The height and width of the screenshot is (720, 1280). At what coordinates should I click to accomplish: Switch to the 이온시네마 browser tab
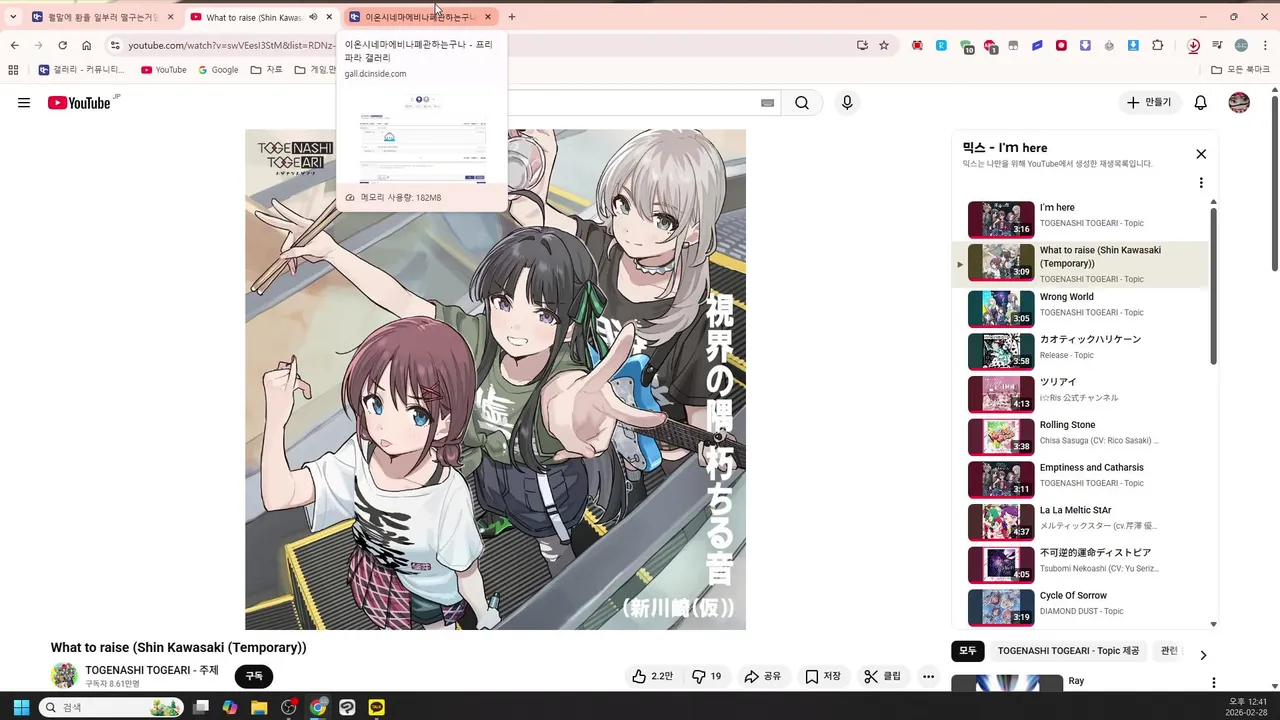(421, 17)
